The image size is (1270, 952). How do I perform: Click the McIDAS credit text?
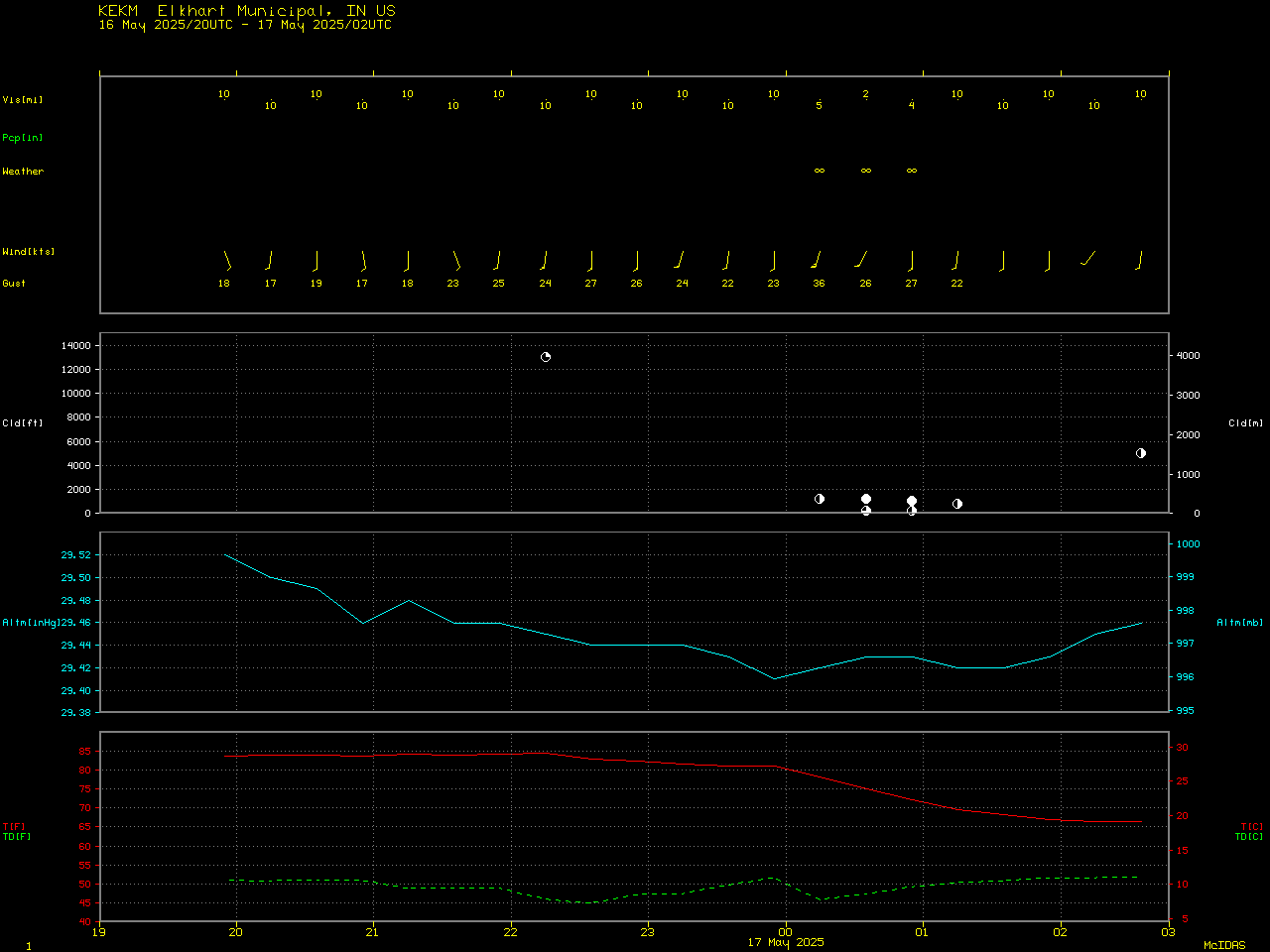coord(1224,946)
